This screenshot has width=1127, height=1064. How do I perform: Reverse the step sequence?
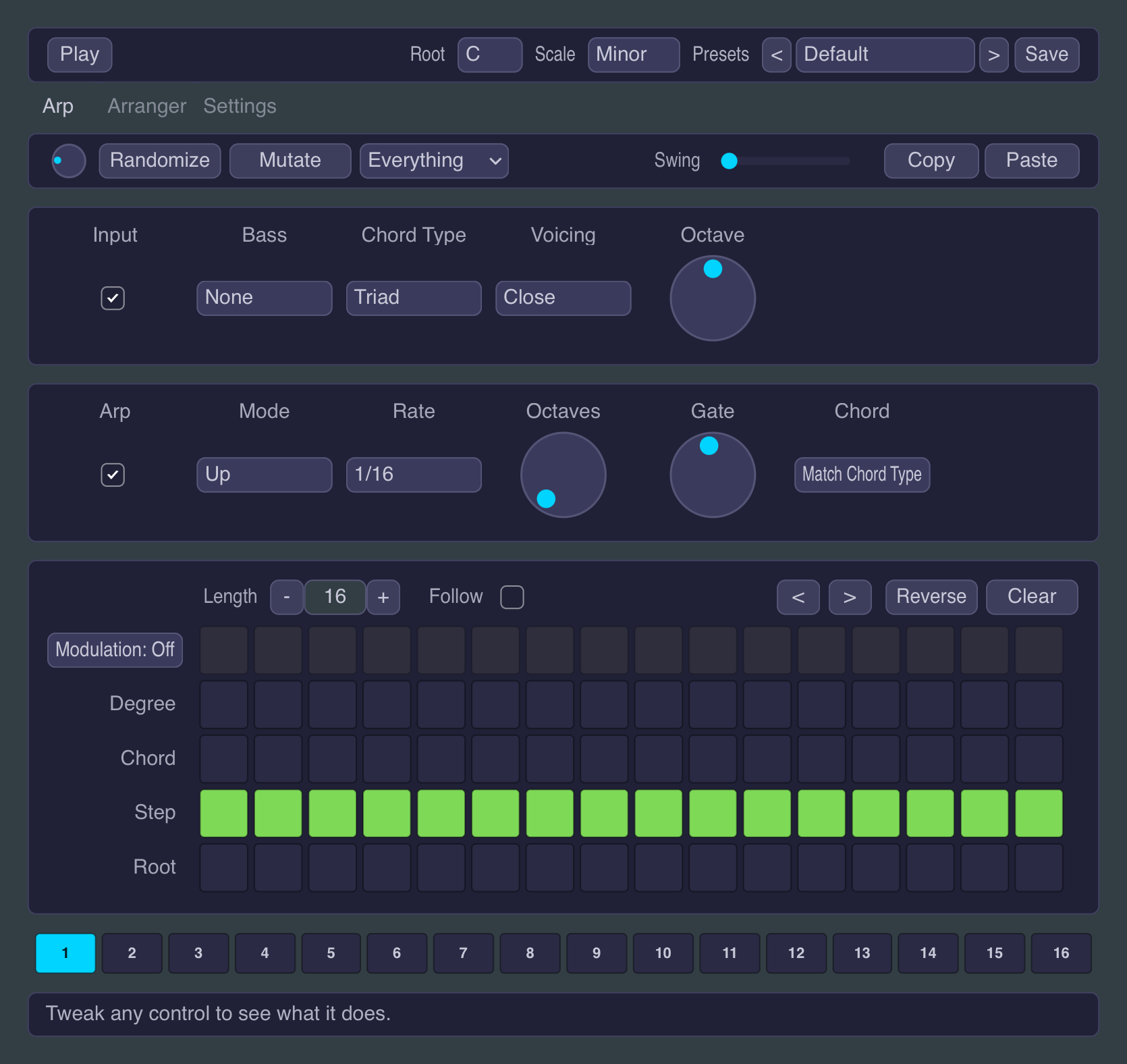(x=931, y=597)
